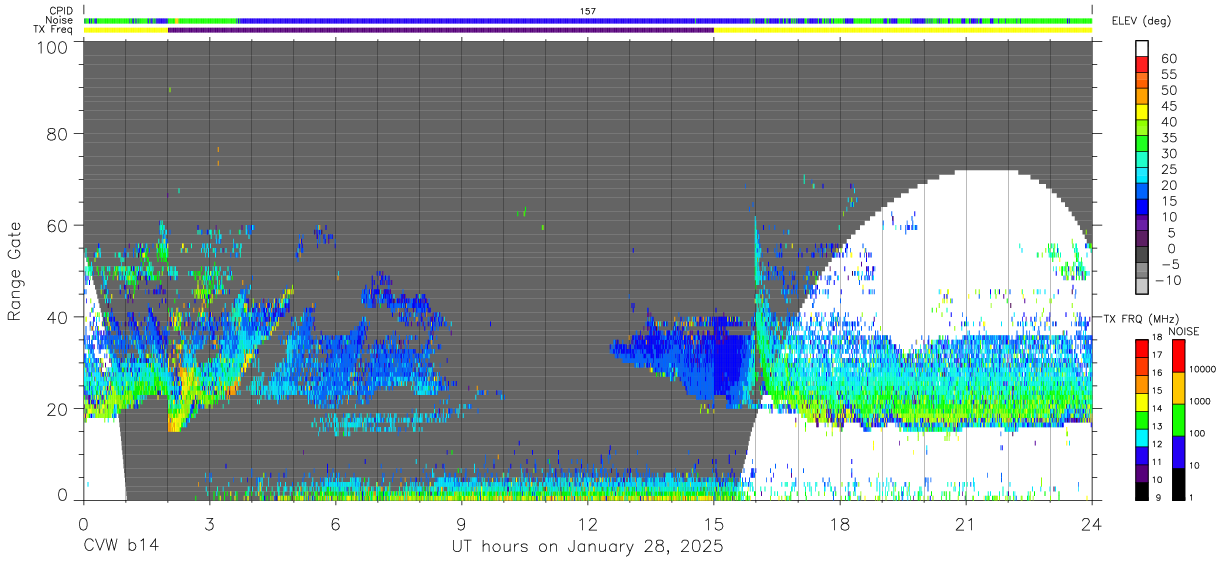Click the y-axis tick label "100"
This screenshot has height=567, width=1228.
[52, 47]
